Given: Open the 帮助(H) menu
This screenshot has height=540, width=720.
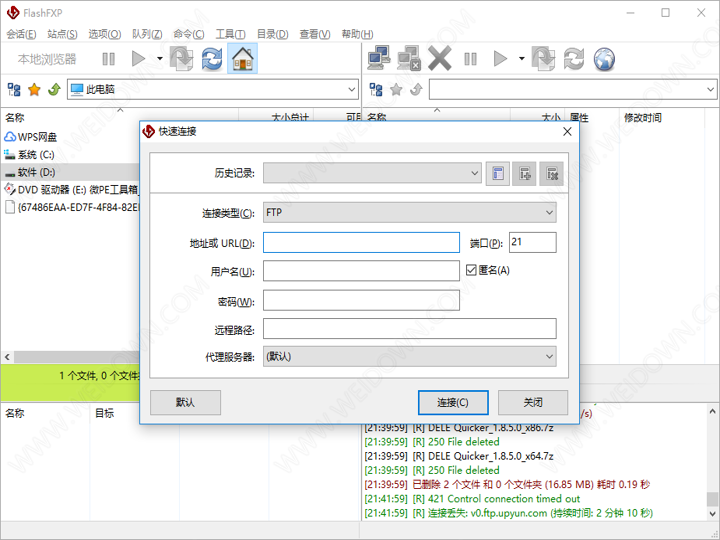Looking at the screenshot, I should coord(357,34).
